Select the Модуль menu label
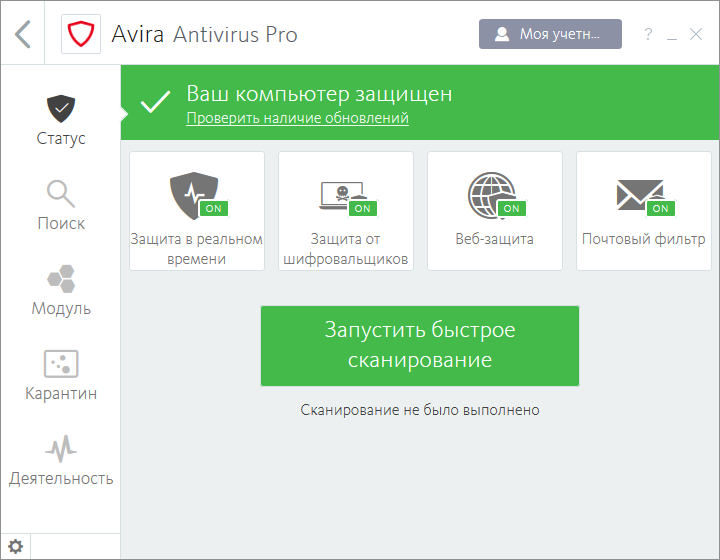This screenshot has height=560, width=720. (x=61, y=308)
